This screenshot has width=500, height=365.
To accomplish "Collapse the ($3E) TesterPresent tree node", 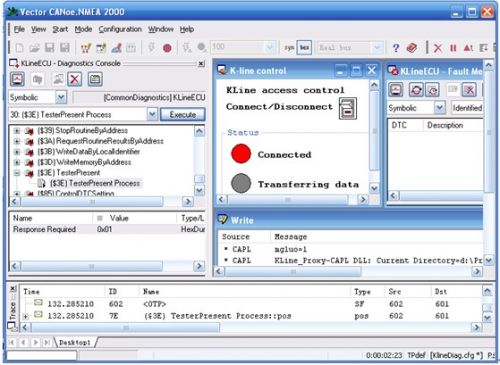I will [x=17, y=173].
